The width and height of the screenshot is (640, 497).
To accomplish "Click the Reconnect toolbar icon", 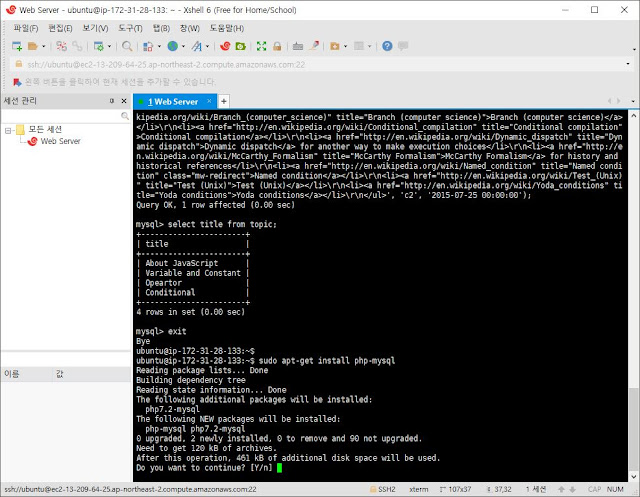I will tap(77, 46).
